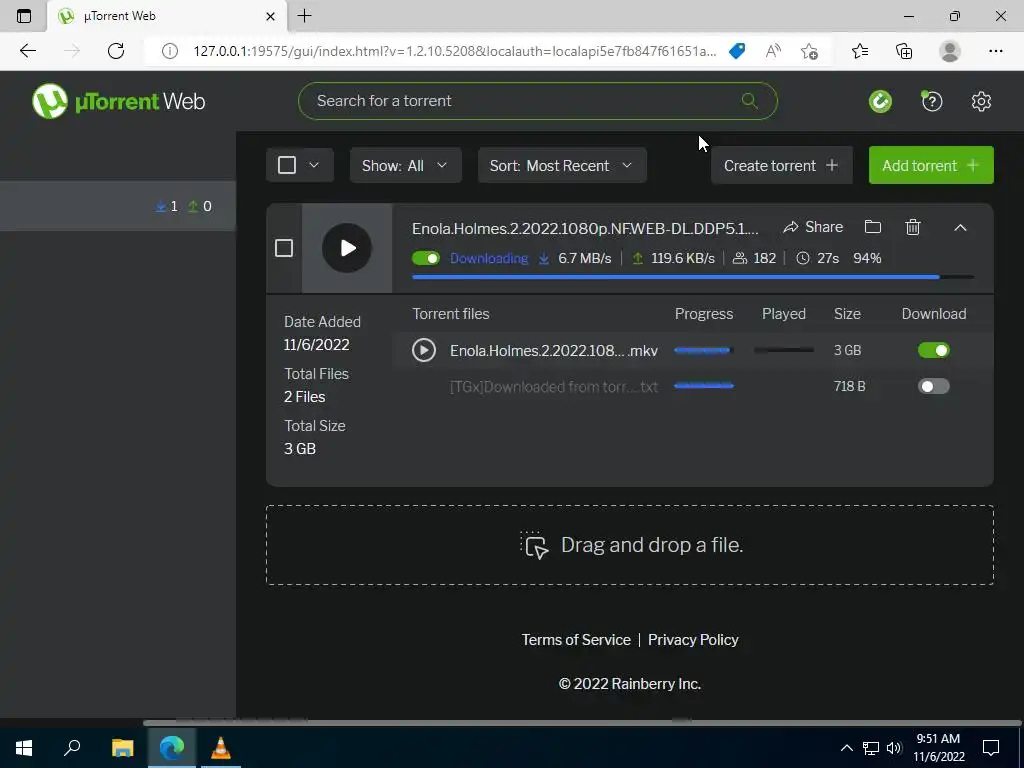Play the Enola.Holmes .mkv file
1024x768 pixels.
click(424, 350)
